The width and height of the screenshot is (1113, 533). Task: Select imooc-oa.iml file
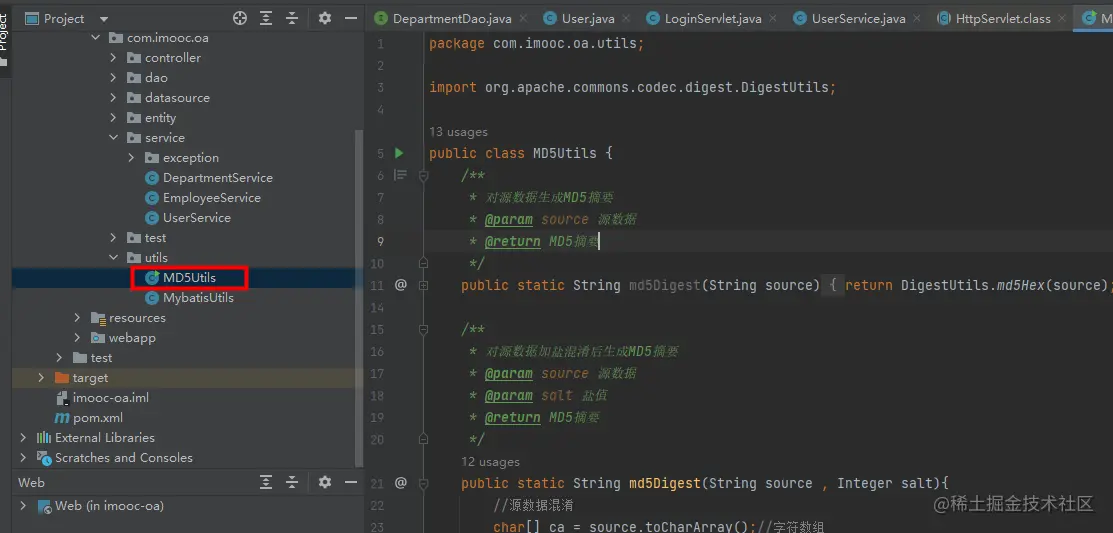[111, 398]
